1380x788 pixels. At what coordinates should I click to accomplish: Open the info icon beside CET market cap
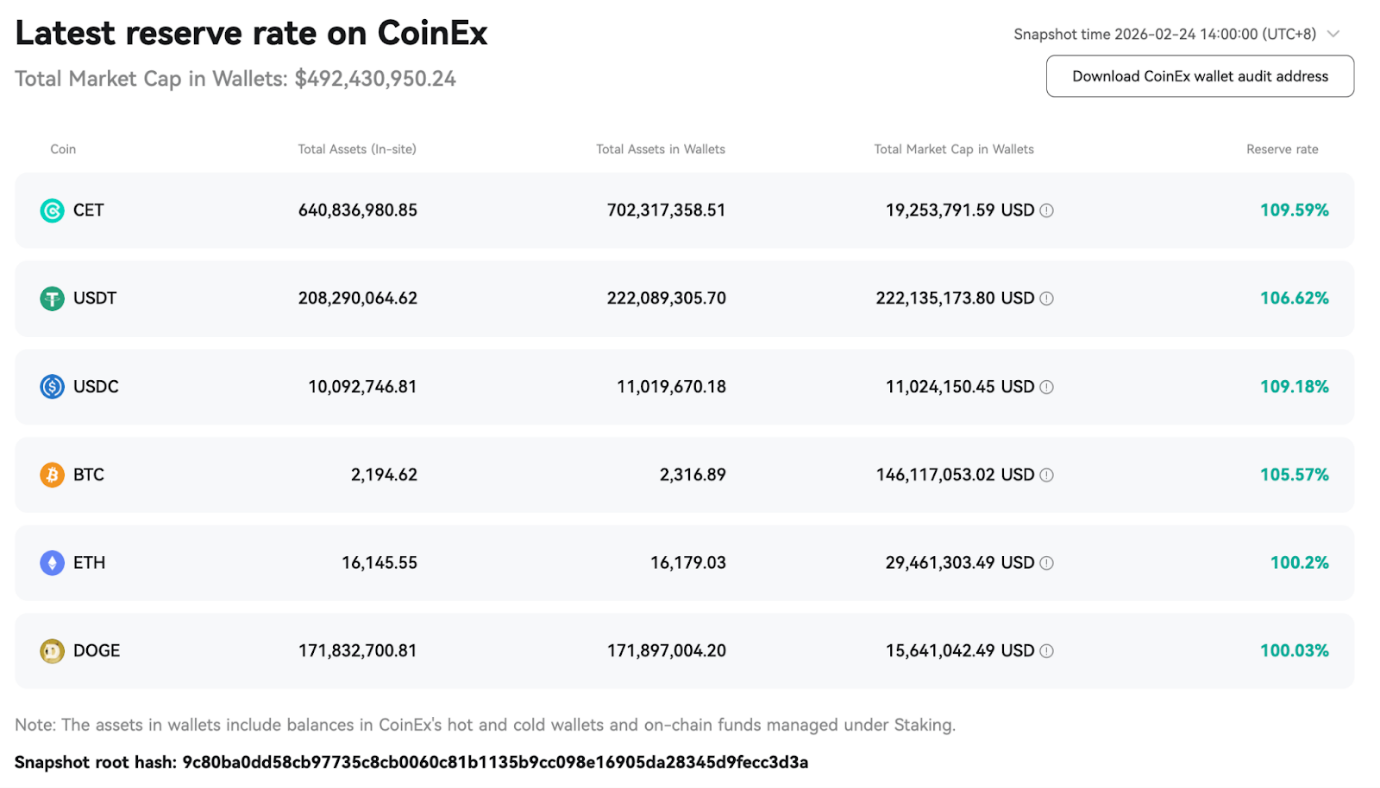click(1046, 210)
